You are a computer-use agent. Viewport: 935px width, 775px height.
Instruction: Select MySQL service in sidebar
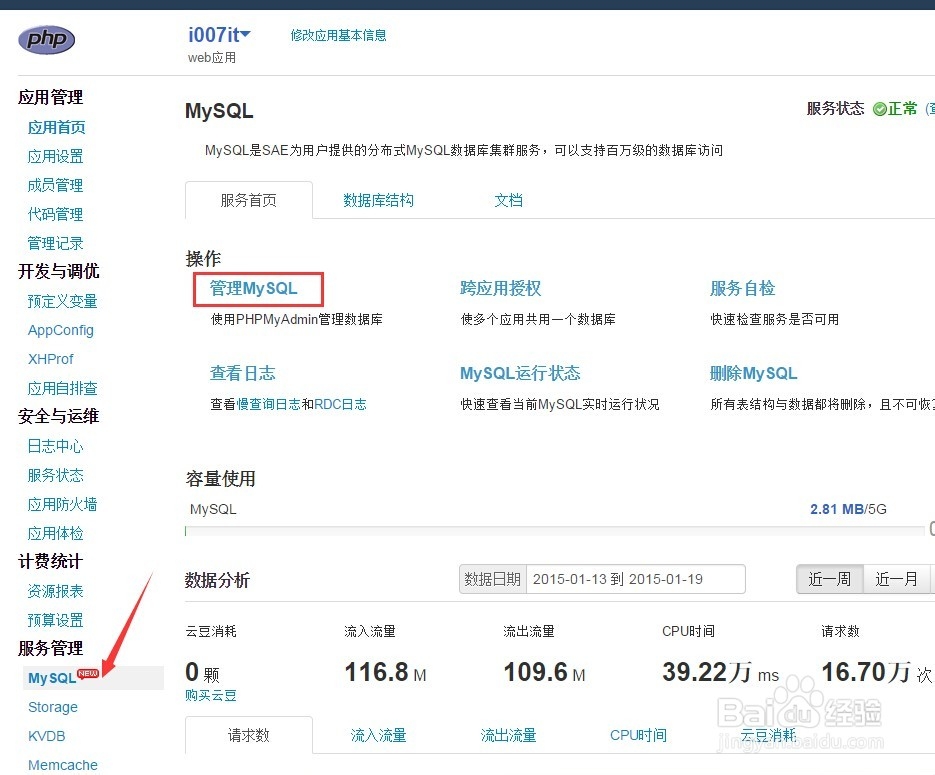52,678
